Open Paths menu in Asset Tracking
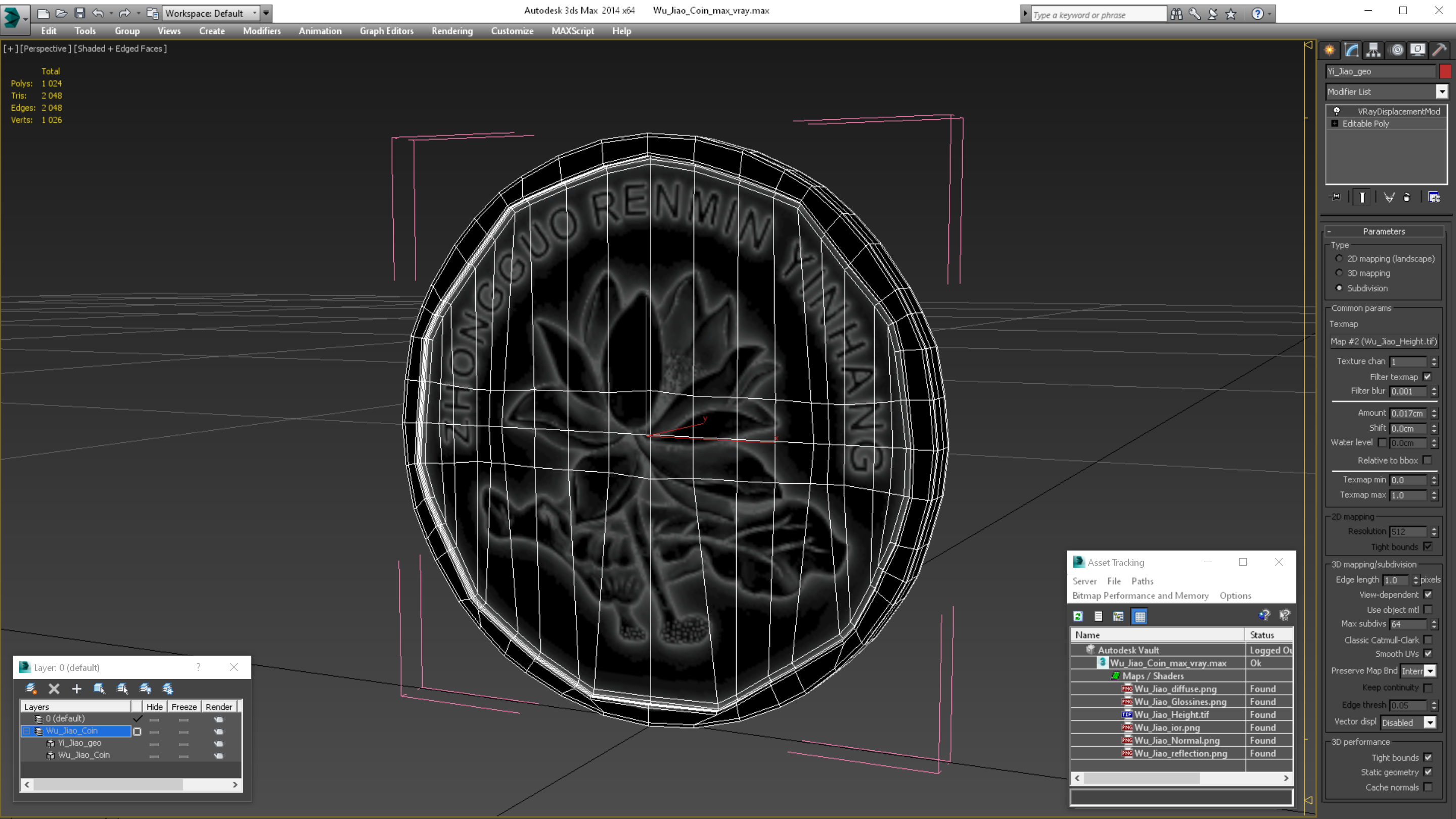Image resolution: width=1456 pixels, height=819 pixels. click(1143, 581)
